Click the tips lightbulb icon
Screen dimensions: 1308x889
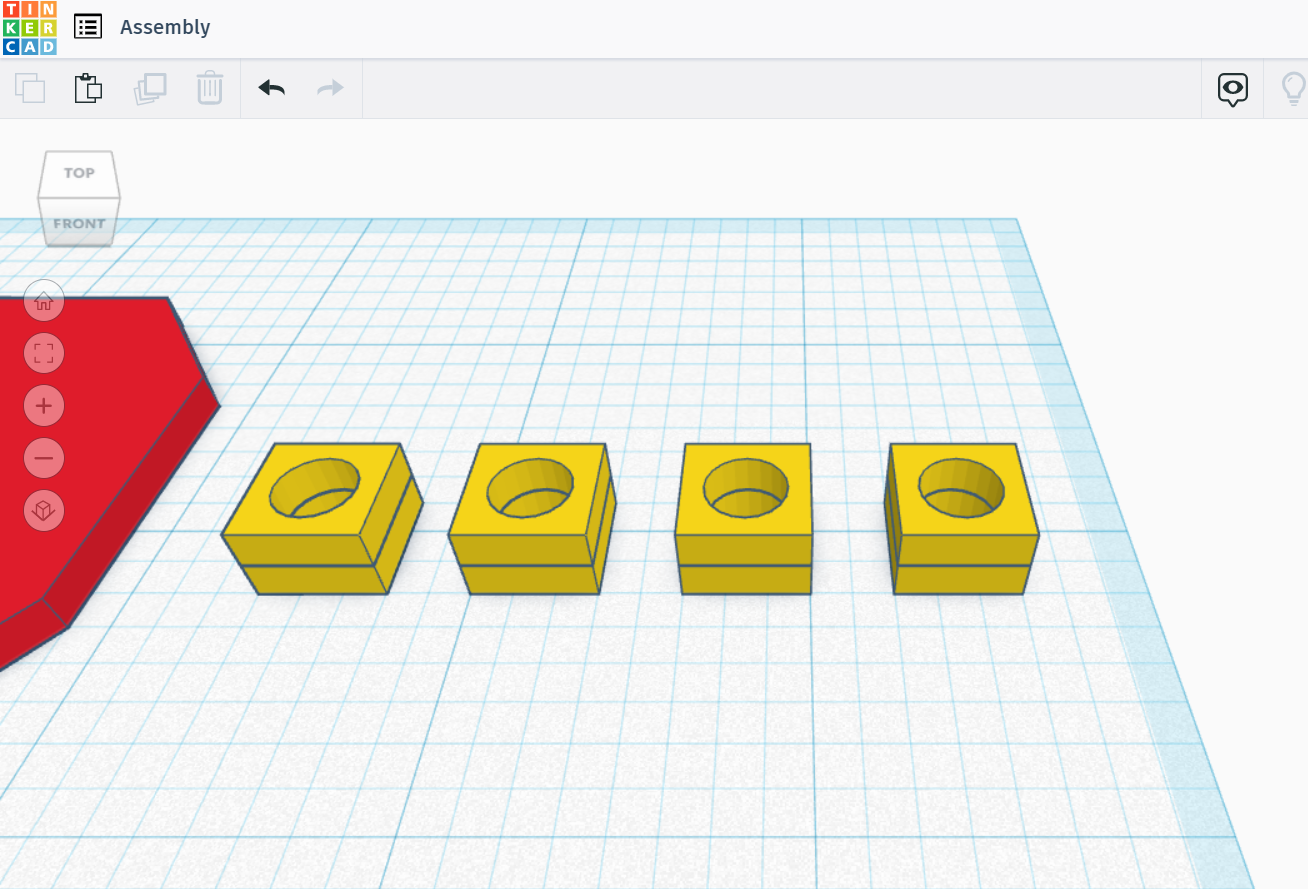click(x=1294, y=88)
